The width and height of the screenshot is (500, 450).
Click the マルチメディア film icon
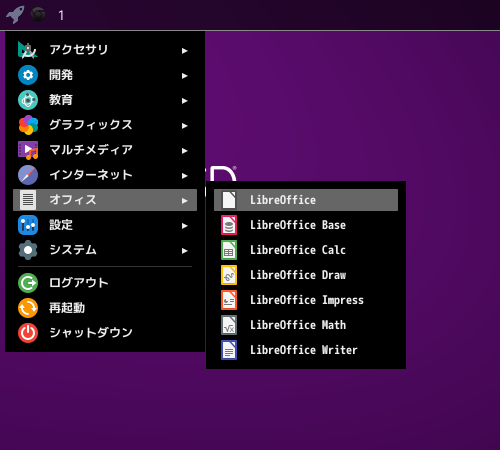[x=28, y=150]
